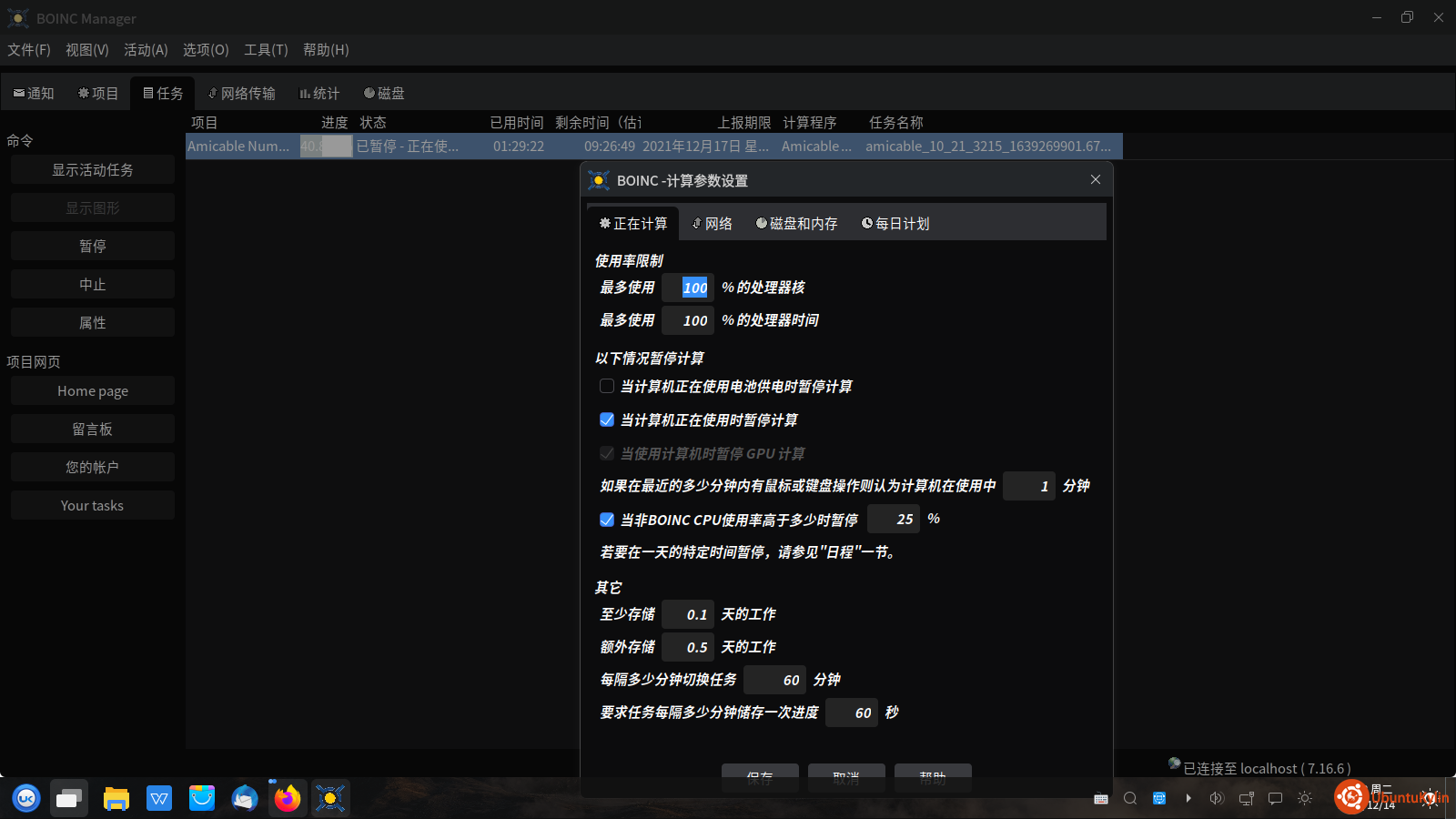Open Thunderbird mail from the taskbar

tap(245, 798)
